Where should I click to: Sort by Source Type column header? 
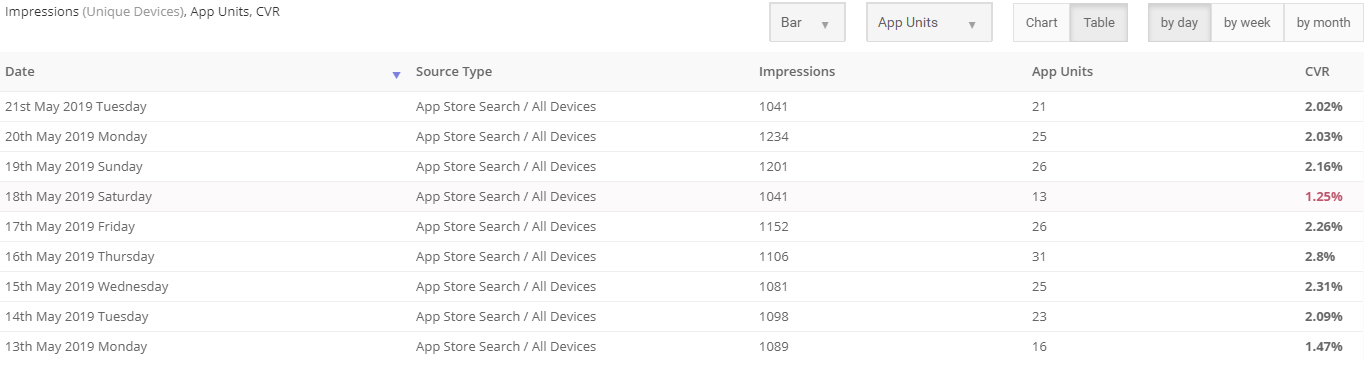click(454, 72)
